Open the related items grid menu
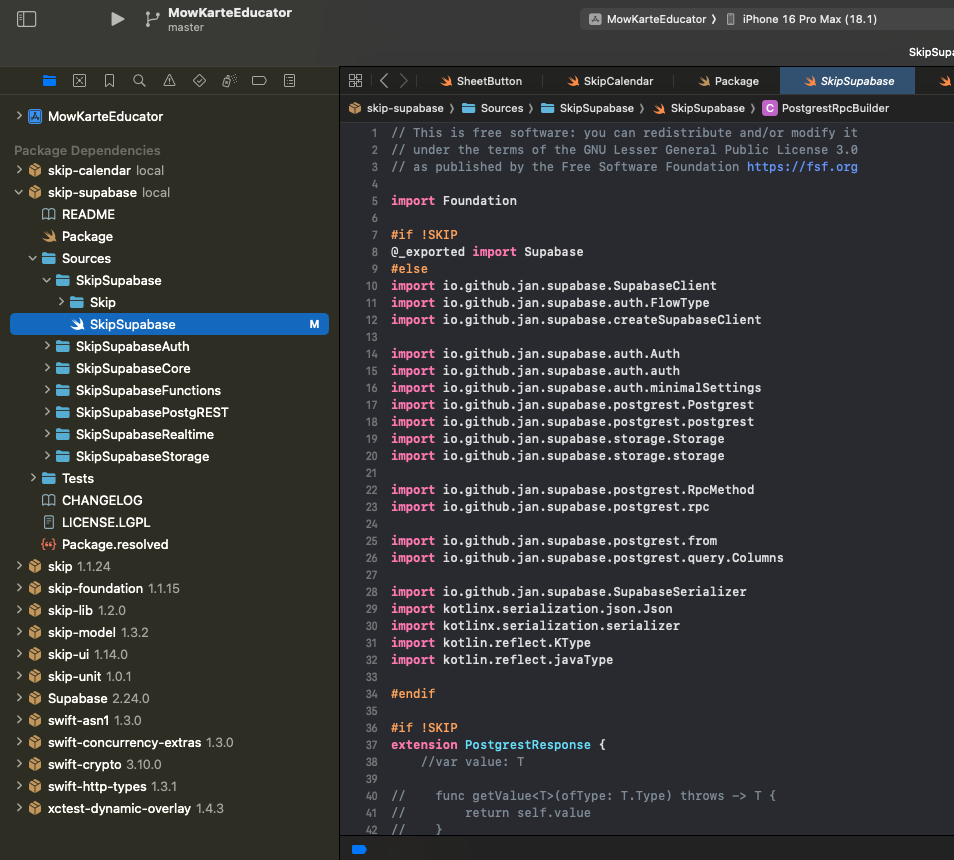Screen dimensions: 954x860 (355, 80)
